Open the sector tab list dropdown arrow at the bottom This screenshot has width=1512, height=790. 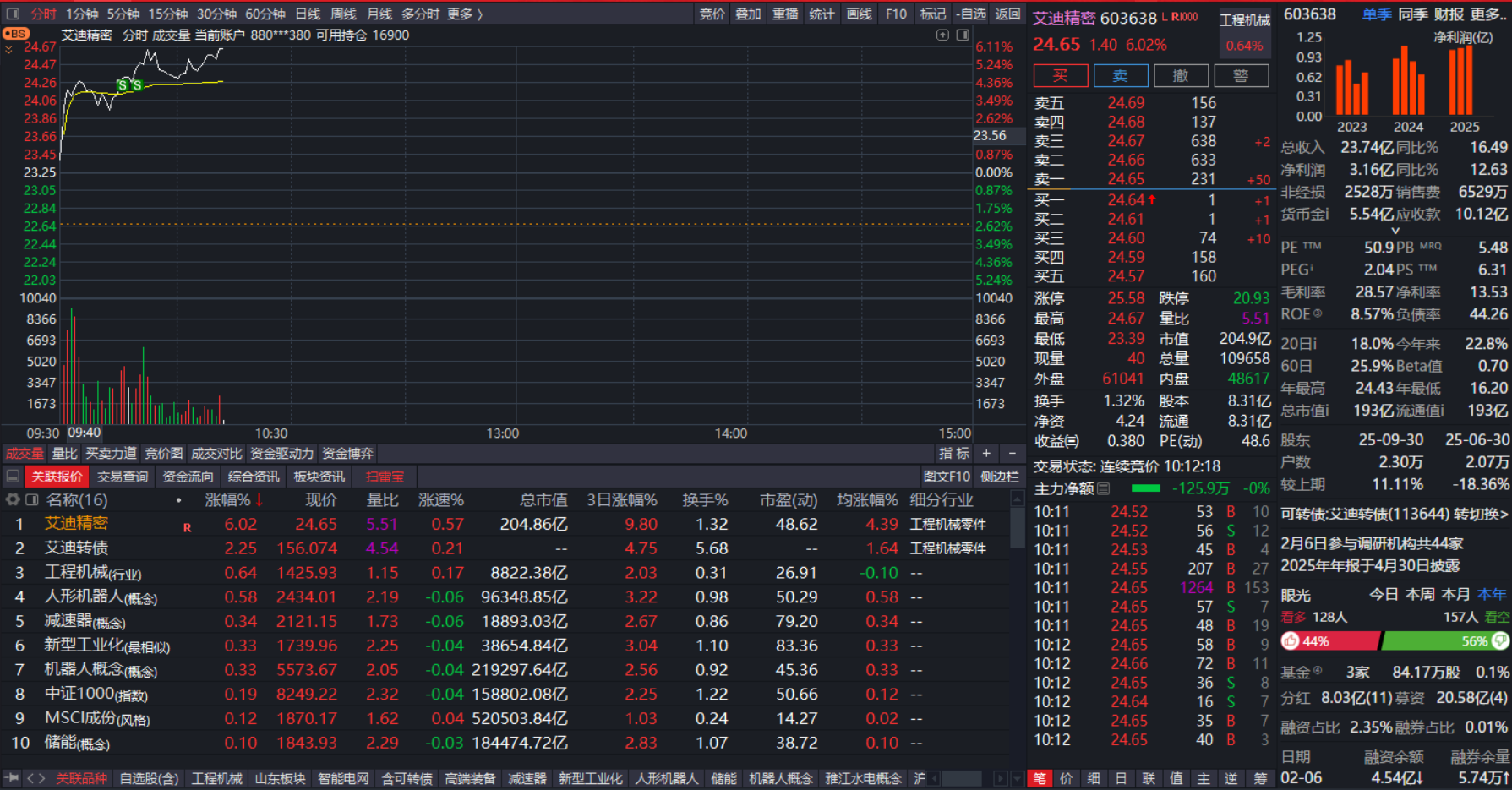click(1018, 778)
